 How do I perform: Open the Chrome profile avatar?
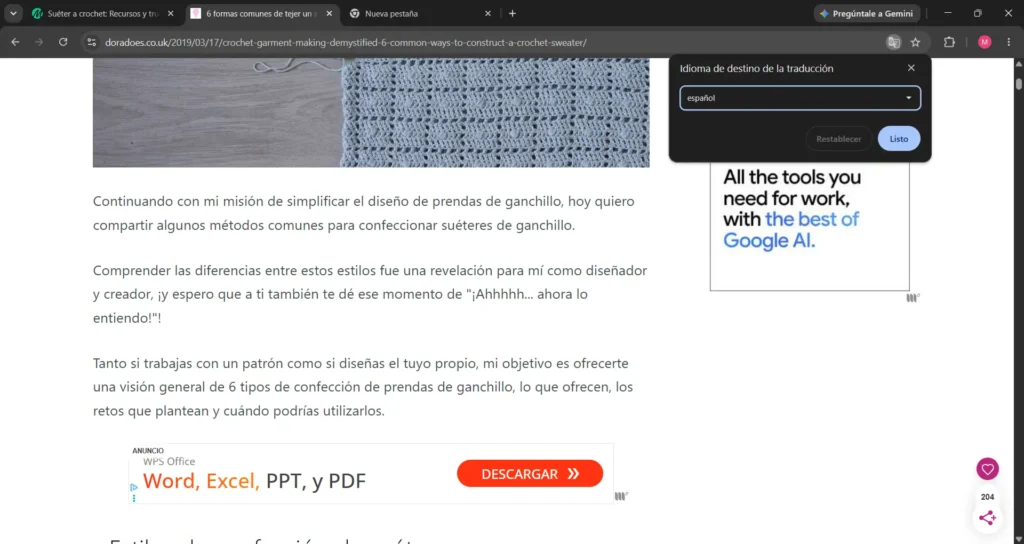pyautogui.click(x=985, y=42)
